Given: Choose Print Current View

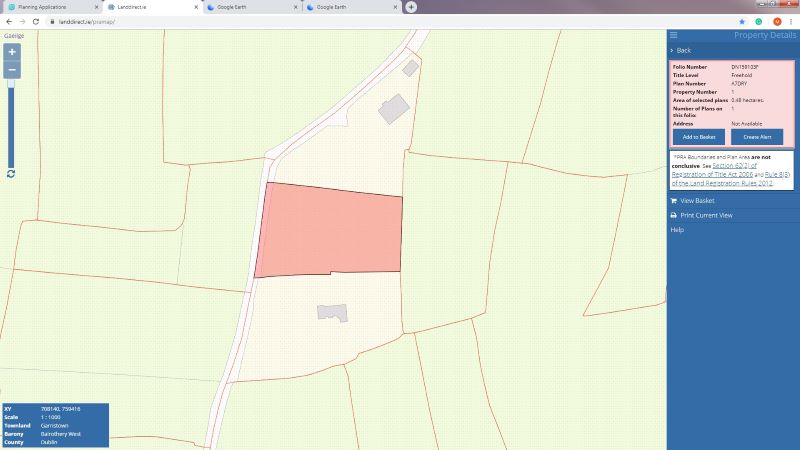Looking at the screenshot, I should pyautogui.click(x=706, y=215).
